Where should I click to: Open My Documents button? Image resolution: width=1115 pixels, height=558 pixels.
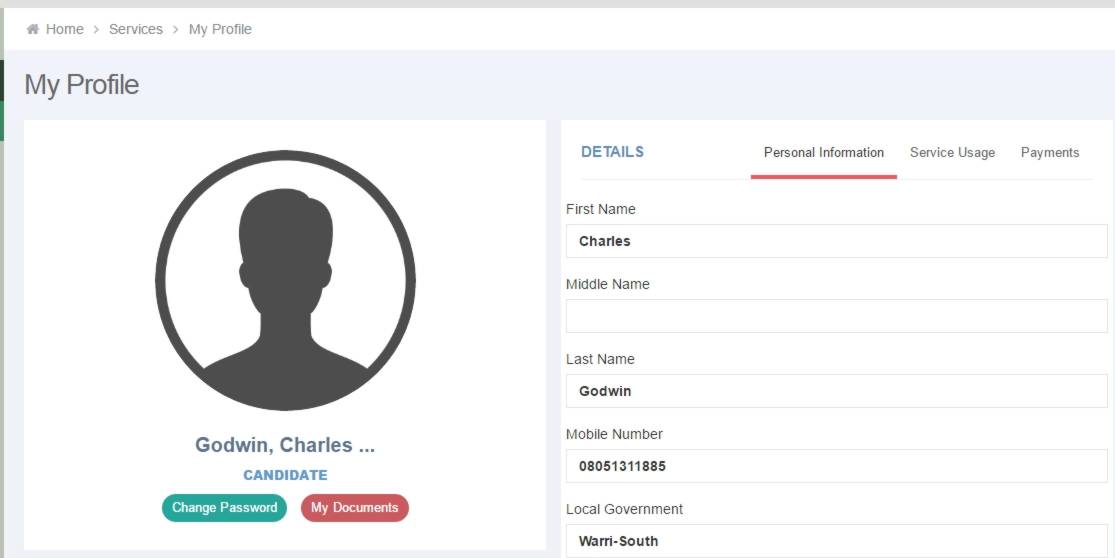click(x=354, y=508)
